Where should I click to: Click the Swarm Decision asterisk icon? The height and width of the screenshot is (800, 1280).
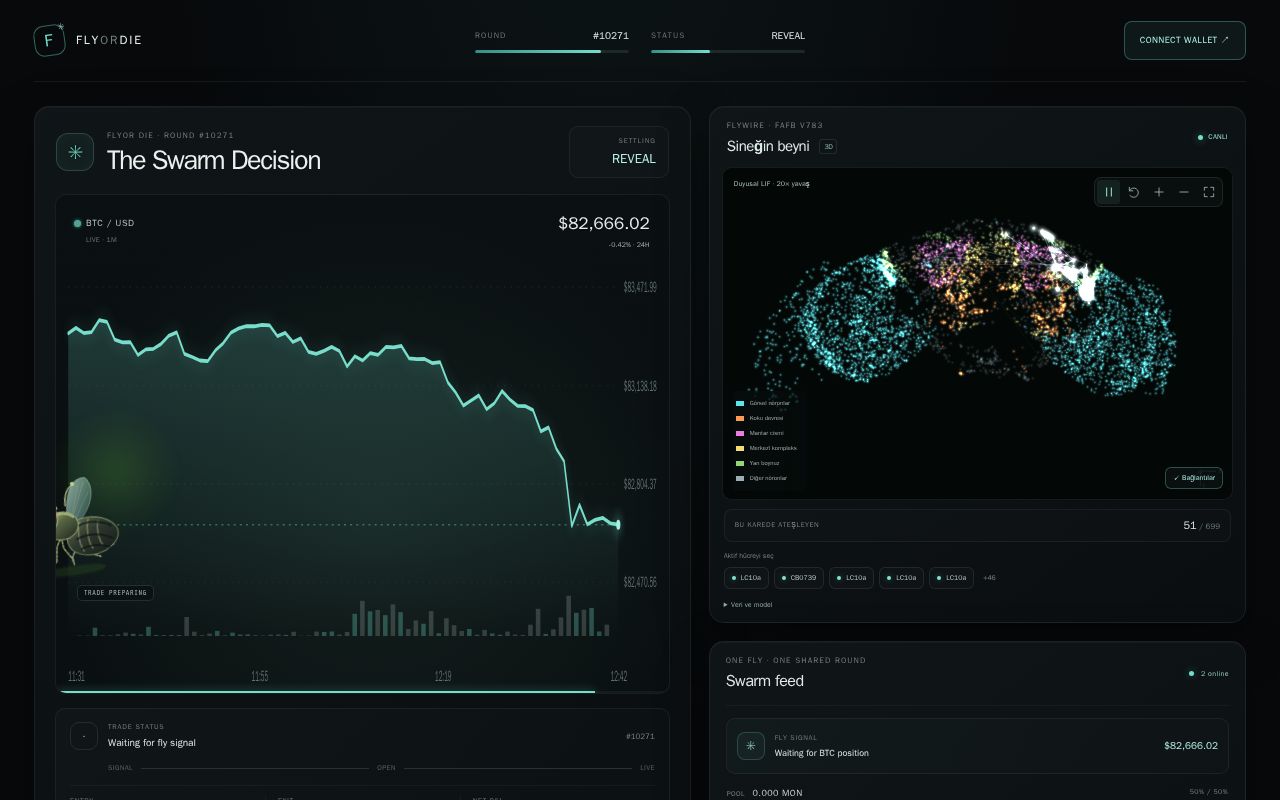point(75,152)
